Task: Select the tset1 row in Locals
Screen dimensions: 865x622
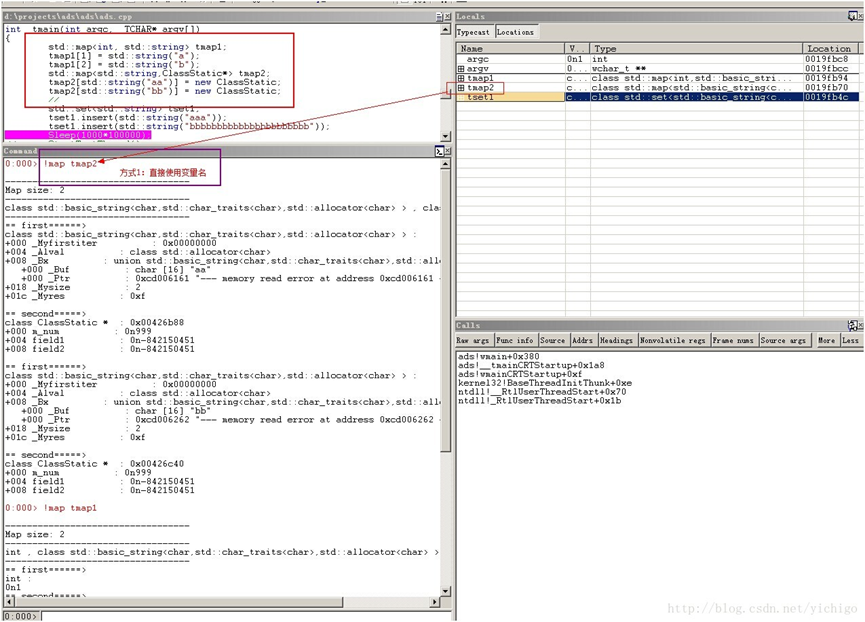Action: pyautogui.click(x=658, y=97)
